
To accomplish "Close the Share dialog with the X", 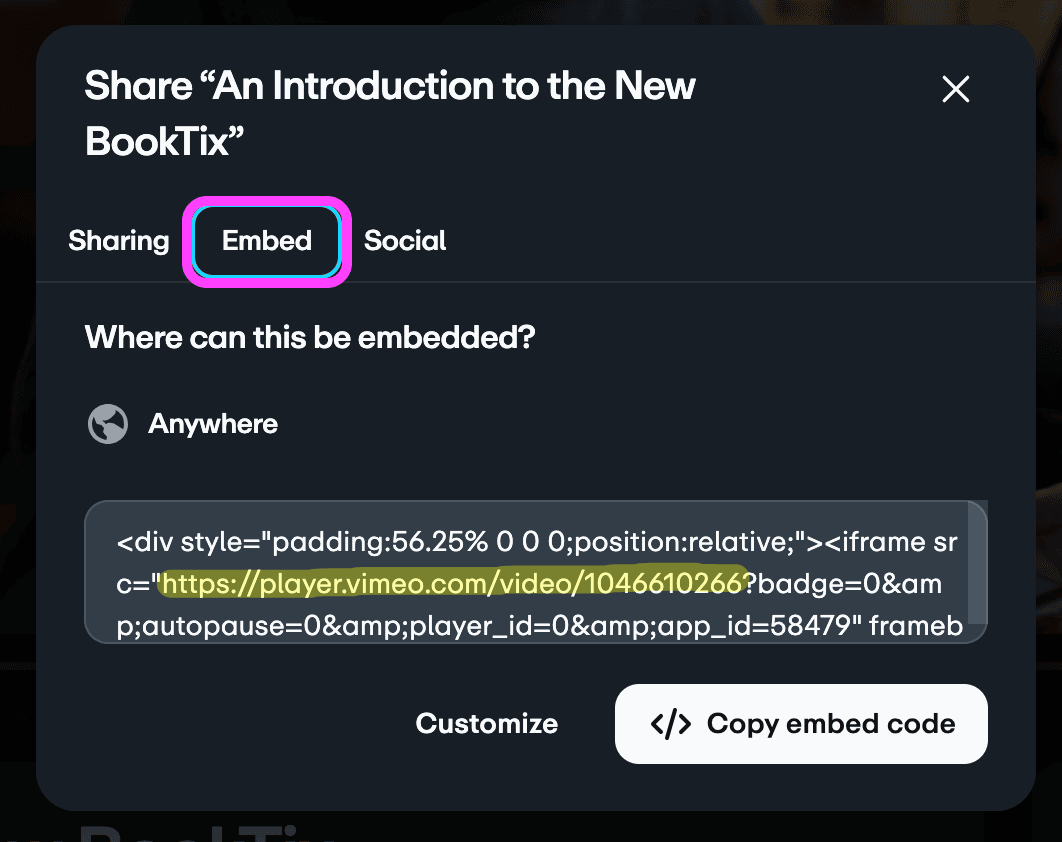I will pyautogui.click(x=956, y=89).
